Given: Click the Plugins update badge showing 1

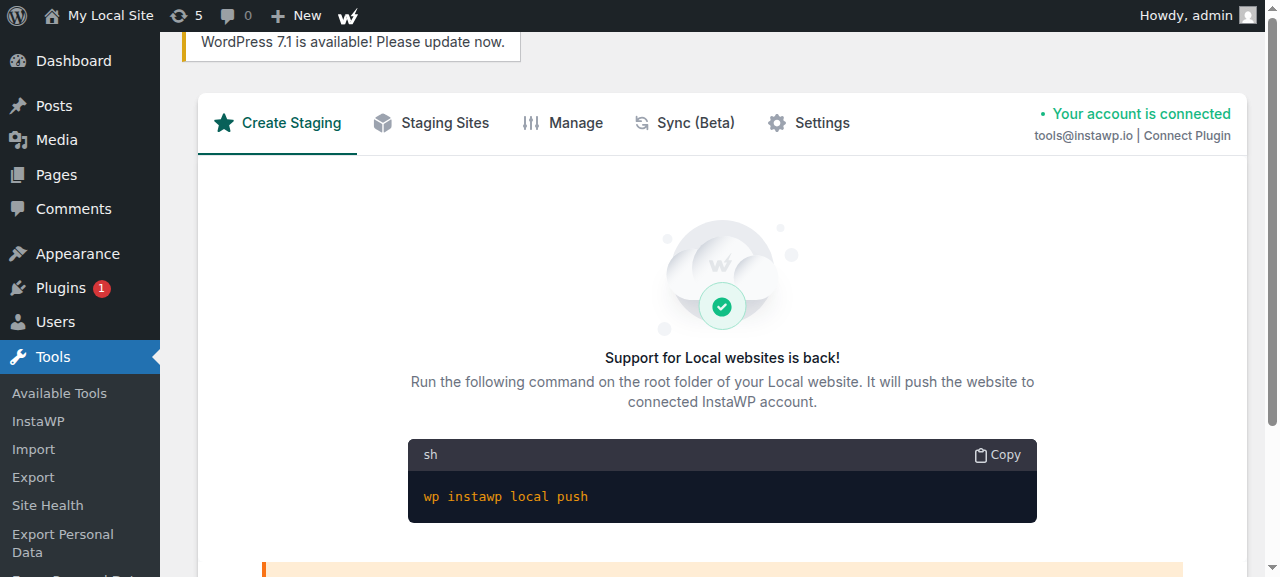Looking at the screenshot, I should [102, 288].
